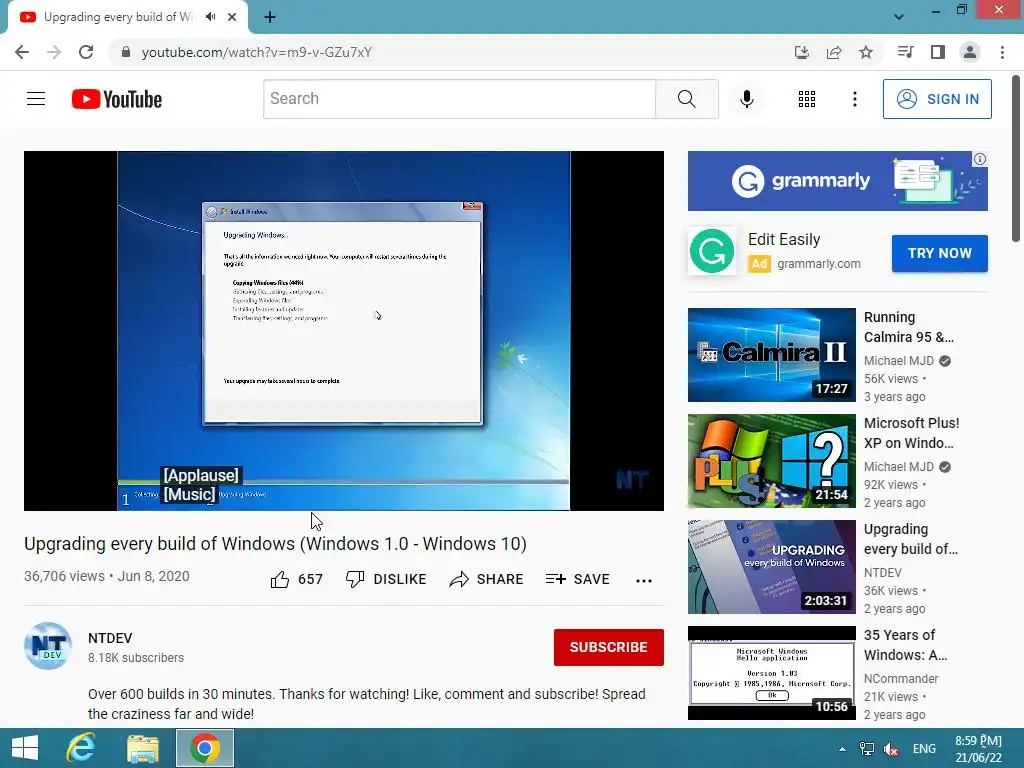Open 35 Years of Windows thumbnail

771,673
